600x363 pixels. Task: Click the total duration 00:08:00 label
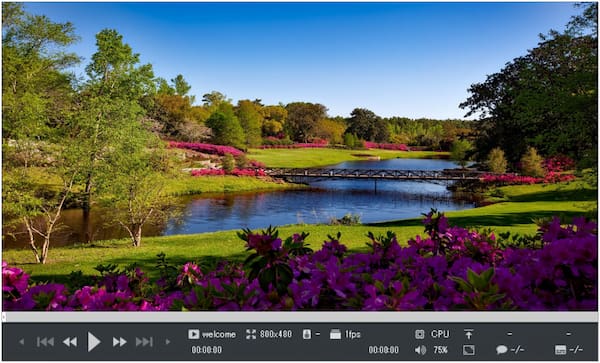click(383, 350)
